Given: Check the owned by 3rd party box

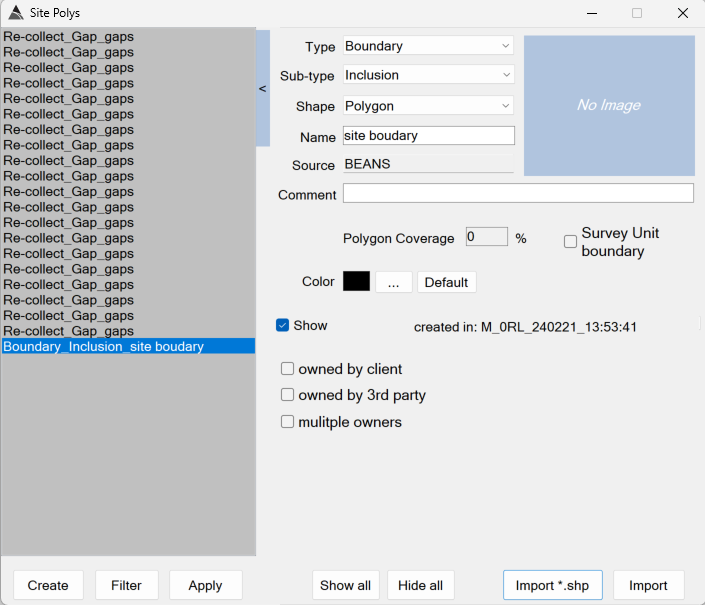Looking at the screenshot, I should tap(287, 395).
